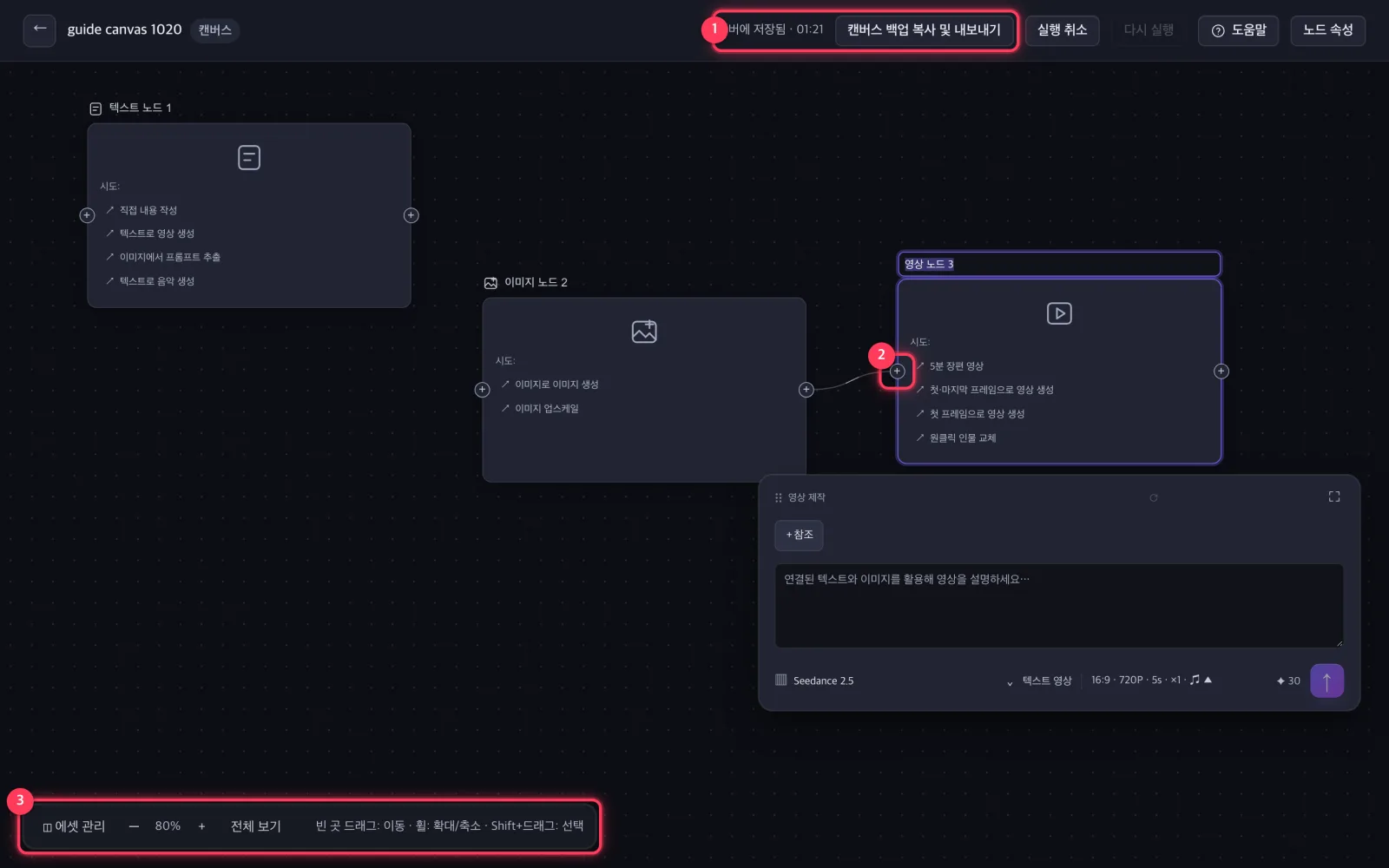1389x868 pixels.
Task: Click the video description prompt textarea
Action: (x=1059, y=606)
